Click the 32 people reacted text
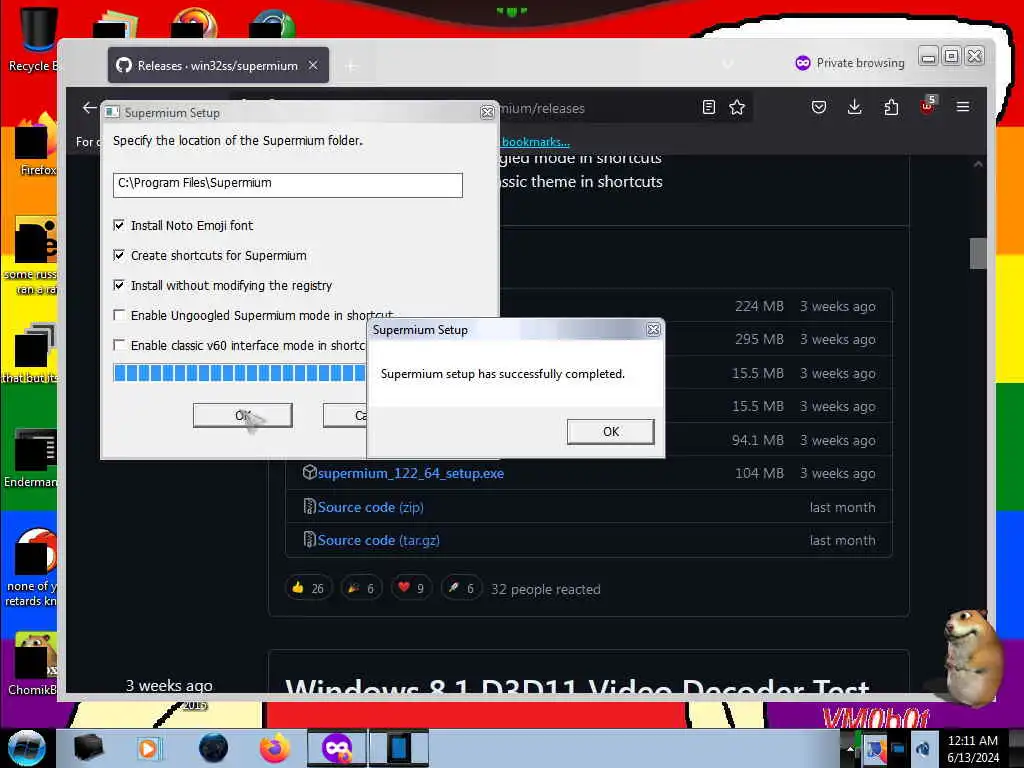1024x768 pixels. tap(545, 589)
